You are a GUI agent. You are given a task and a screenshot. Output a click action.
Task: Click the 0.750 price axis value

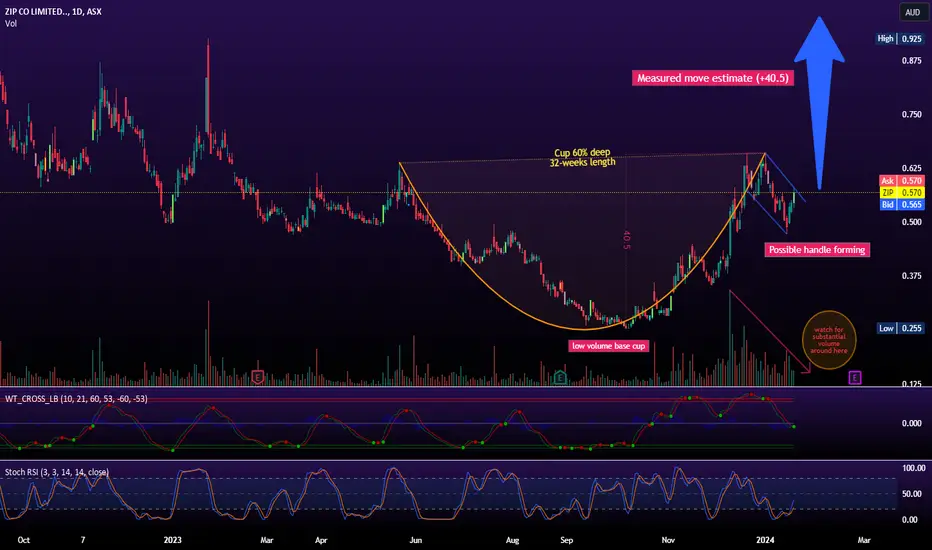pyautogui.click(x=911, y=114)
